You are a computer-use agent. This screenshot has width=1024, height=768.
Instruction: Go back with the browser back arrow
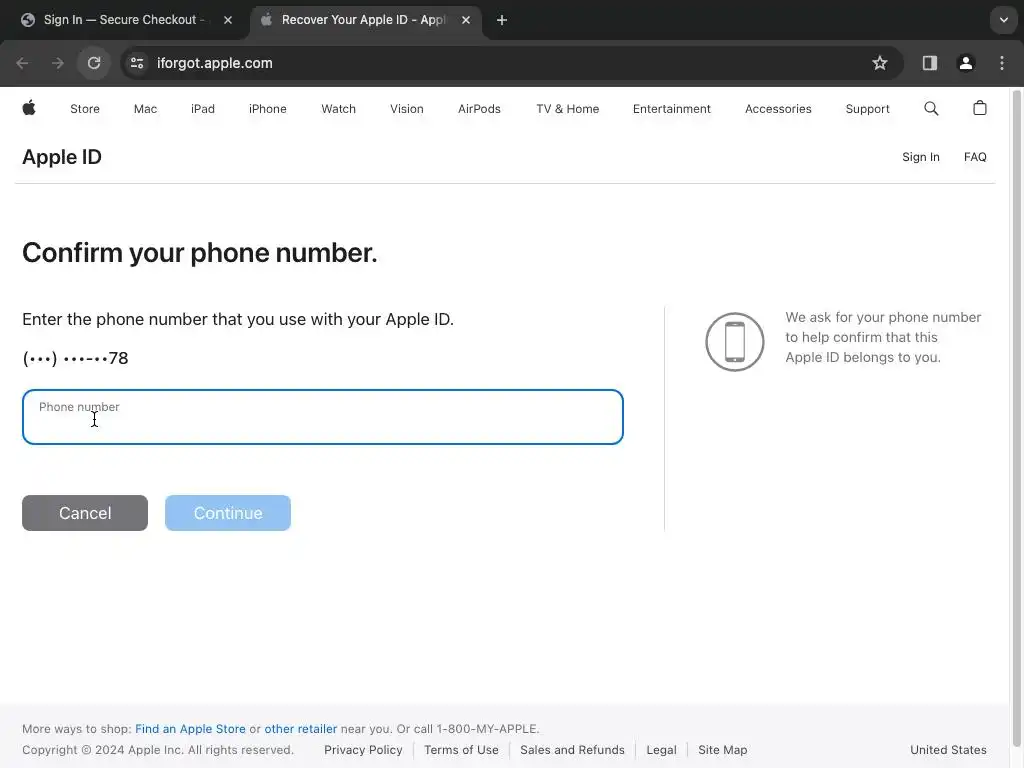22,63
